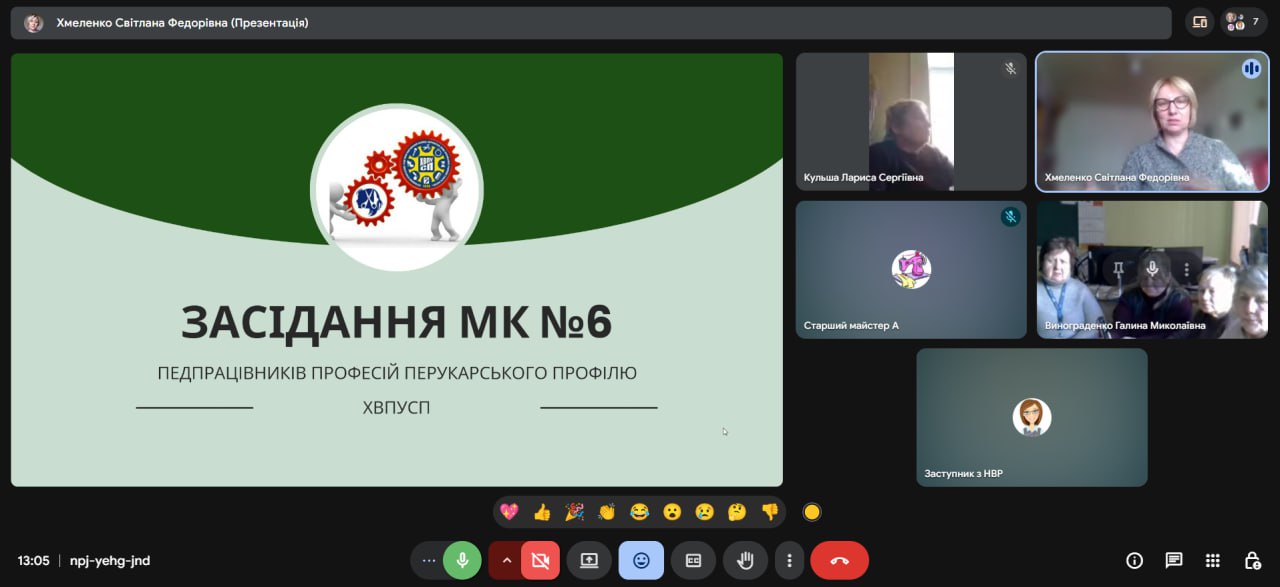Leave the call with the red hang-up button
This screenshot has height=587, width=1280.
839,561
